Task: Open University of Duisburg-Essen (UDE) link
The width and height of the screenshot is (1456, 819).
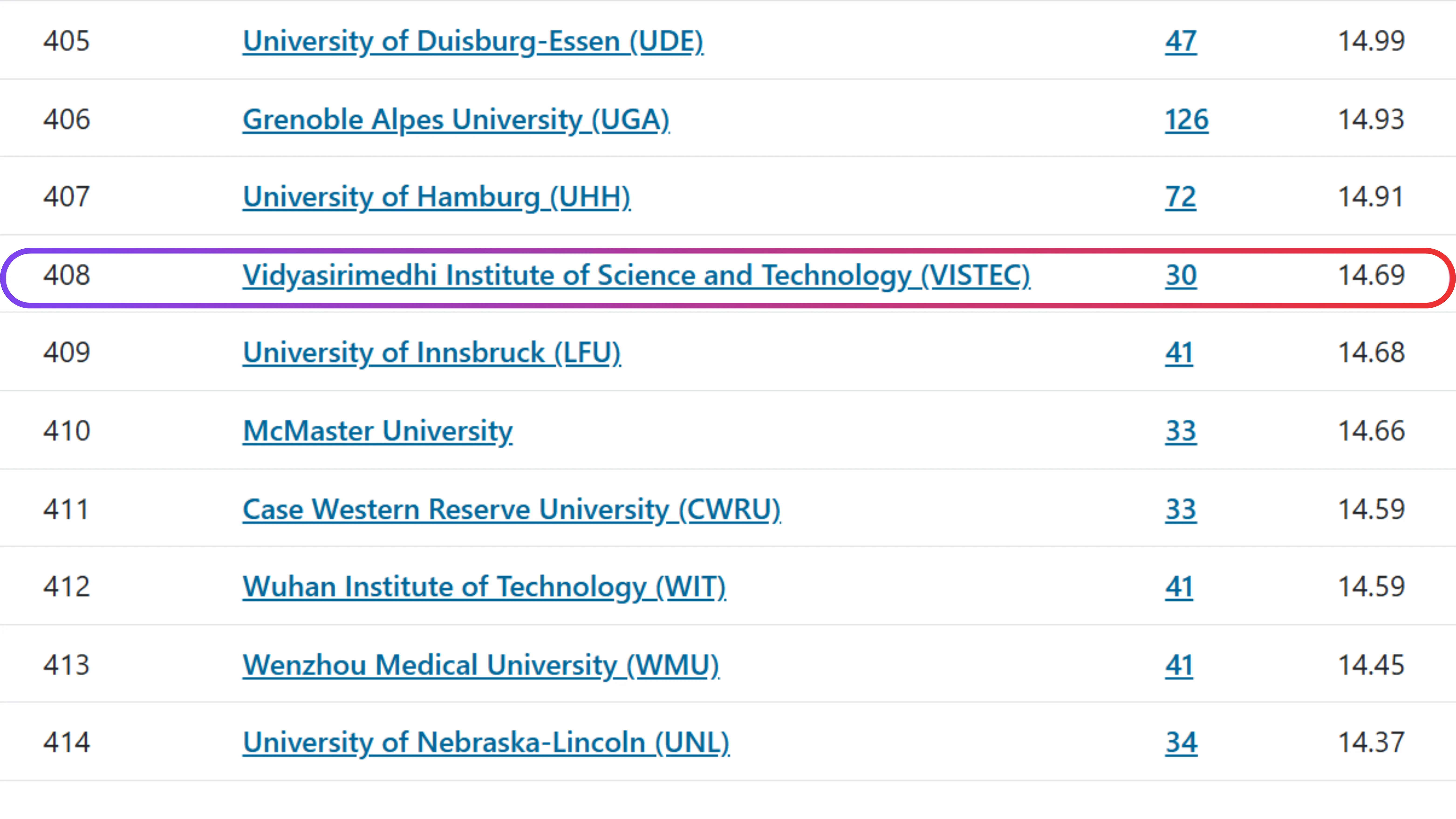Action: click(473, 41)
